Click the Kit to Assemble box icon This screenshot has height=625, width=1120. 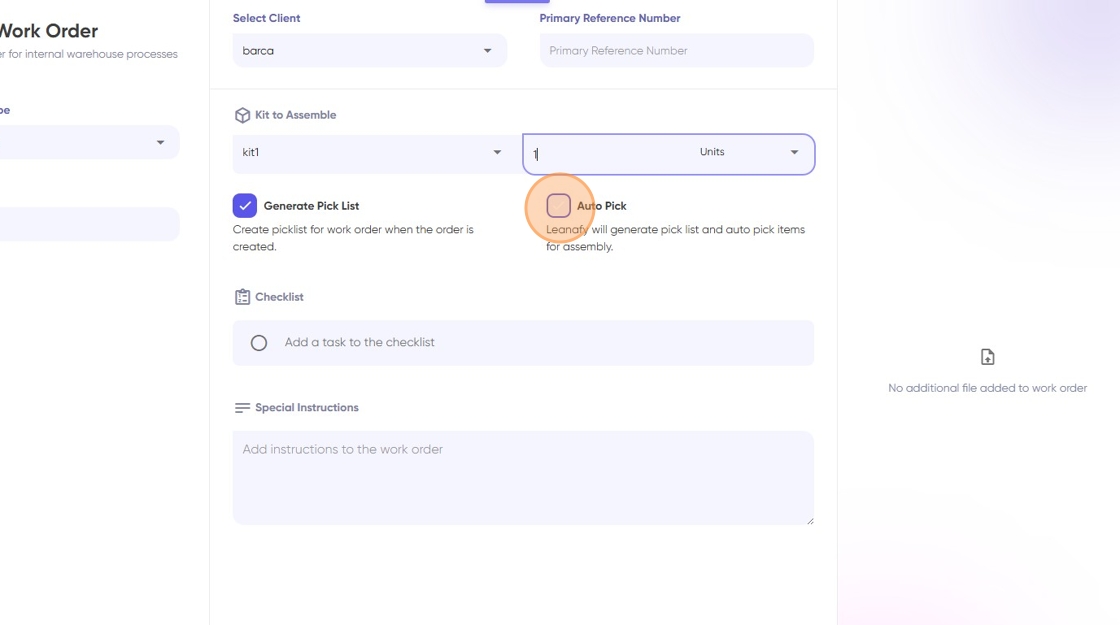coord(242,115)
